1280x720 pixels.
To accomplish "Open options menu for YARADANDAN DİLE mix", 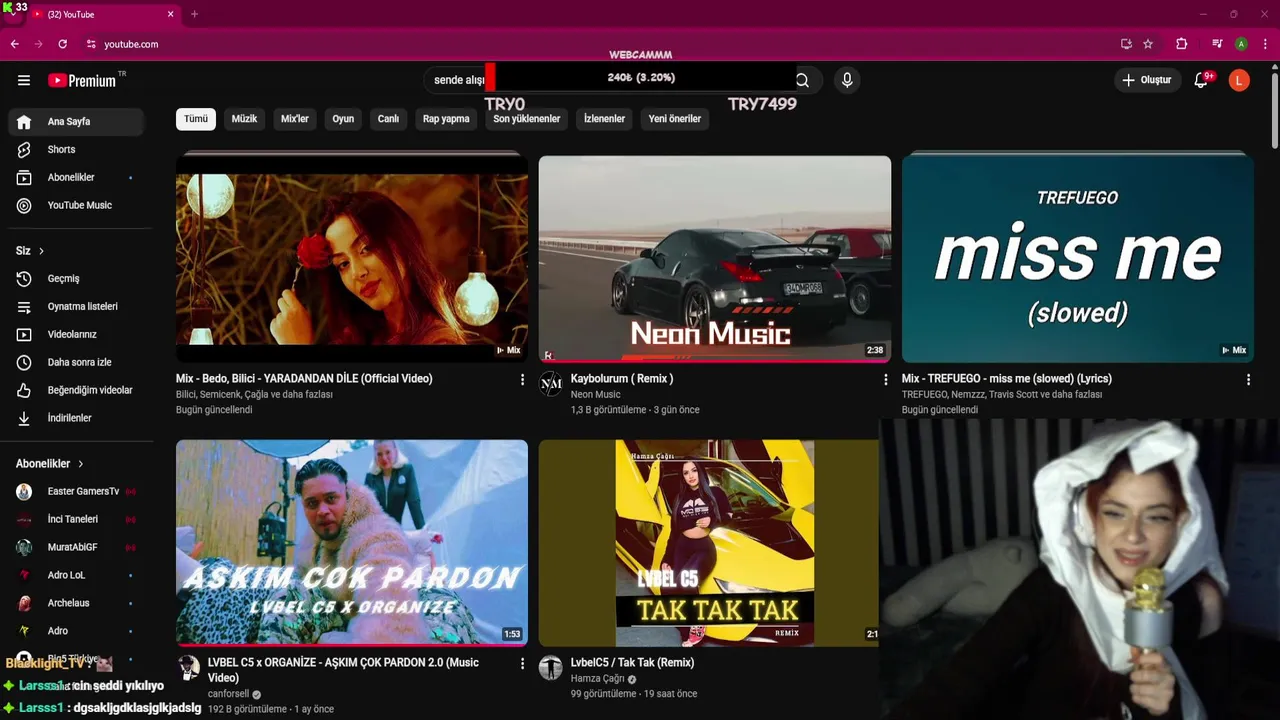I will [522, 380].
